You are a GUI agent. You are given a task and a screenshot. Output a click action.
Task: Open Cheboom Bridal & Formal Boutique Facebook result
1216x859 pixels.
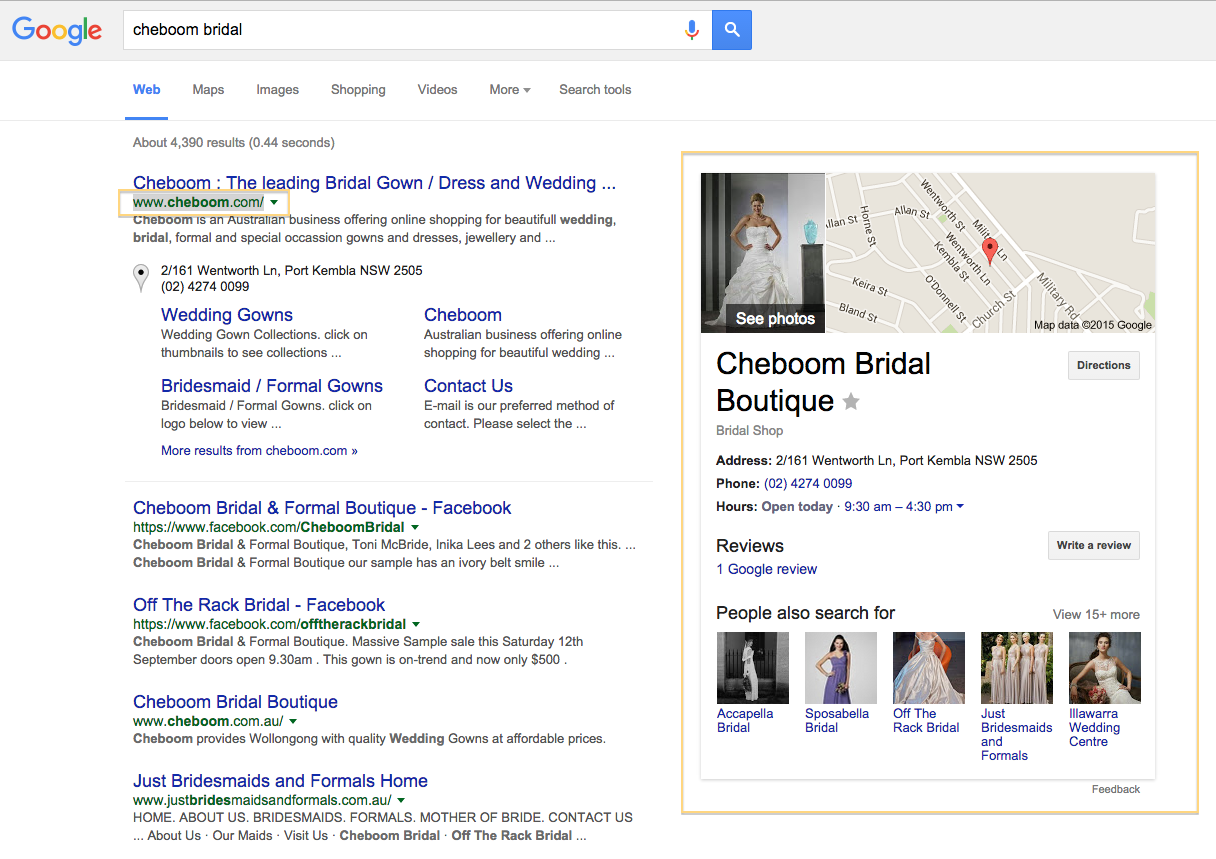point(322,508)
